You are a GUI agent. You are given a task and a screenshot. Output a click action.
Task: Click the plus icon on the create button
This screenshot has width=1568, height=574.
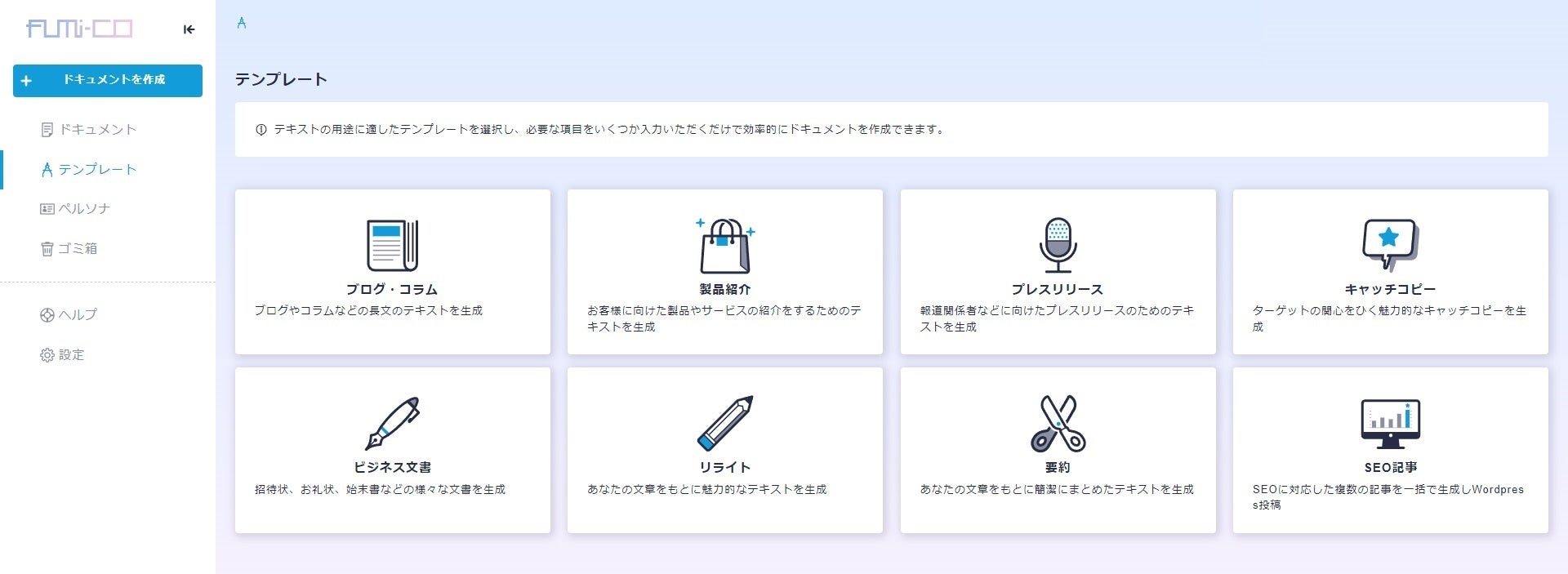[x=26, y=81]
